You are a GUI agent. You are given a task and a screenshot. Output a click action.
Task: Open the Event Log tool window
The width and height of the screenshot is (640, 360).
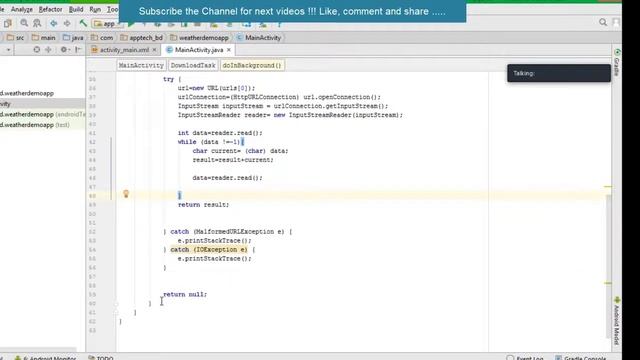525,358
